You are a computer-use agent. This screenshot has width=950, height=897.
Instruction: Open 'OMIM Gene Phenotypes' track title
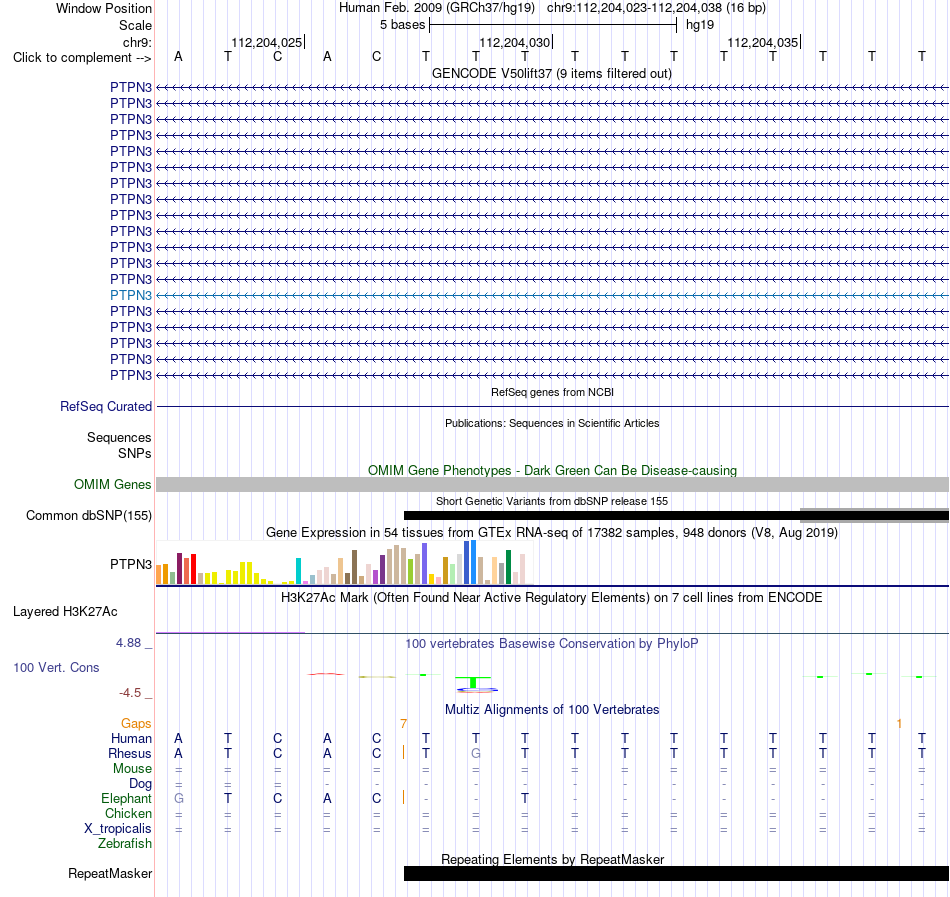[x=552, y=471]
